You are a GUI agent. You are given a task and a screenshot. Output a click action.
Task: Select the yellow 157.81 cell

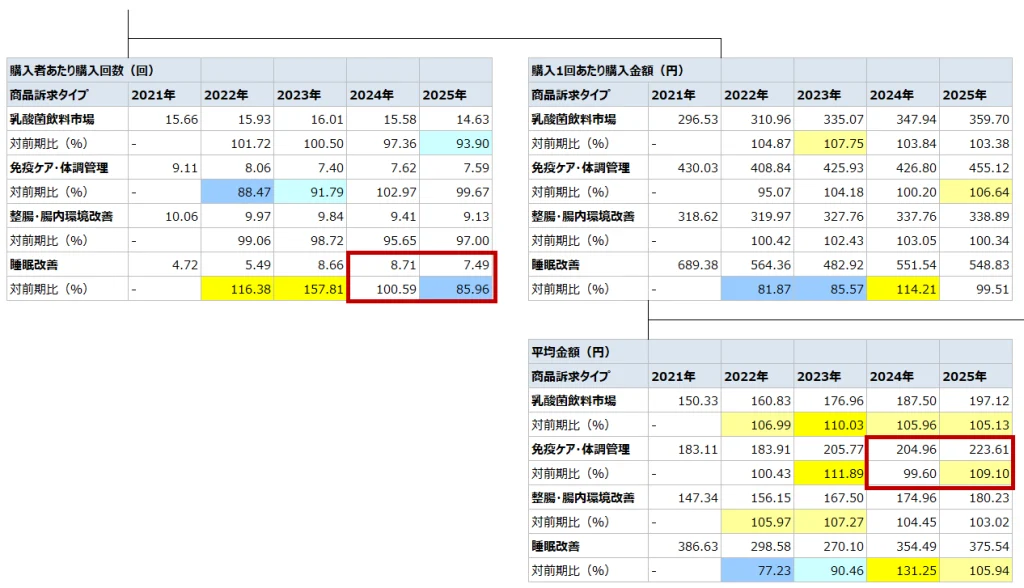[310, 288]
